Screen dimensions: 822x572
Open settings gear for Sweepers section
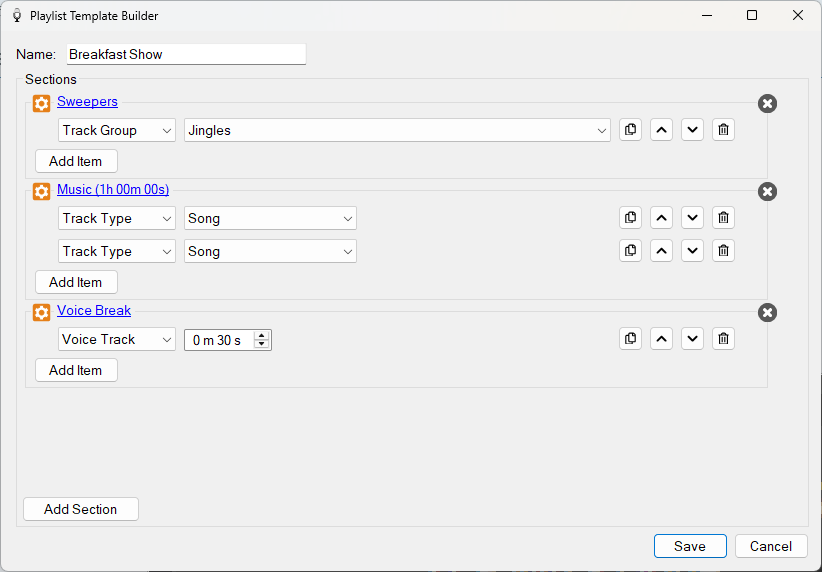tap(41, 103)
